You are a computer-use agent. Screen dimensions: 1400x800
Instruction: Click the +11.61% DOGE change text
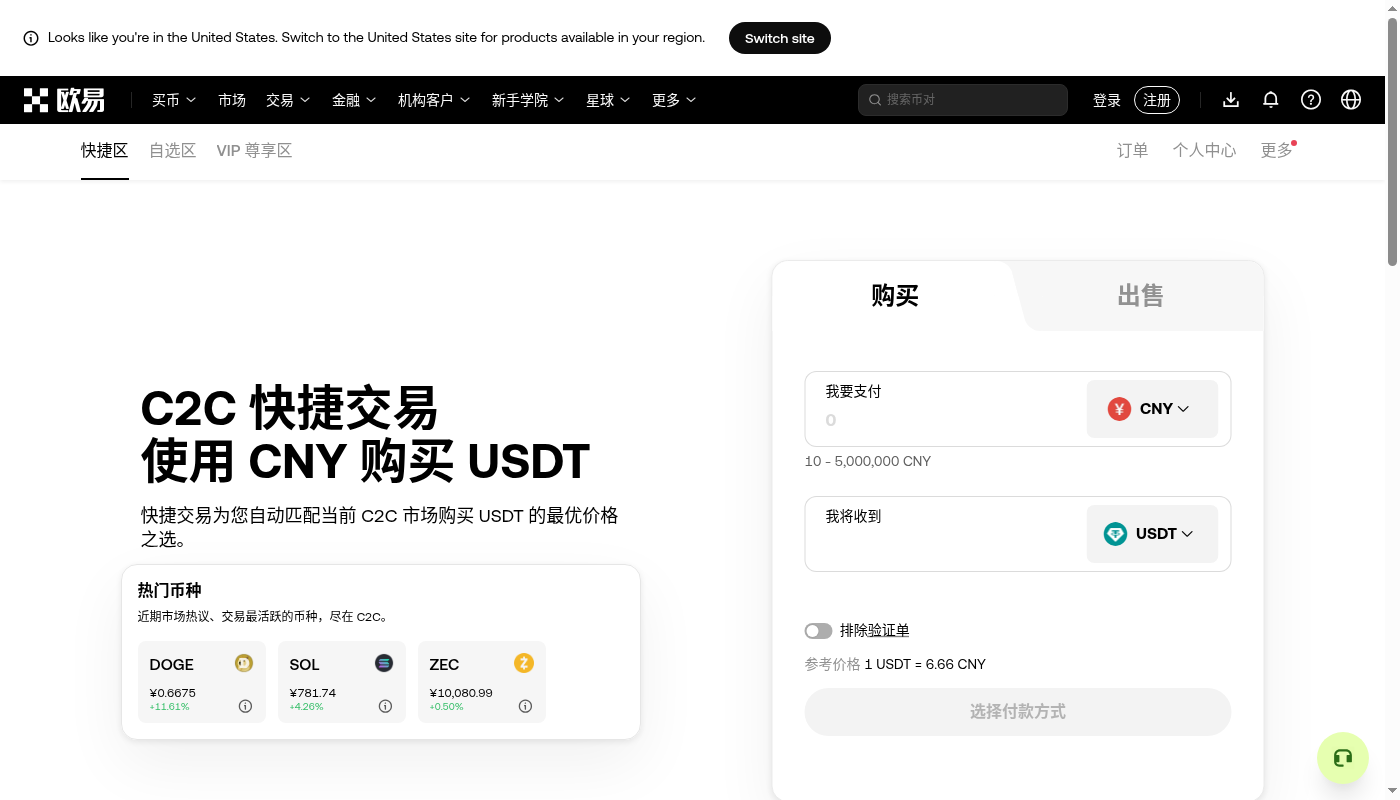(169, 707)
